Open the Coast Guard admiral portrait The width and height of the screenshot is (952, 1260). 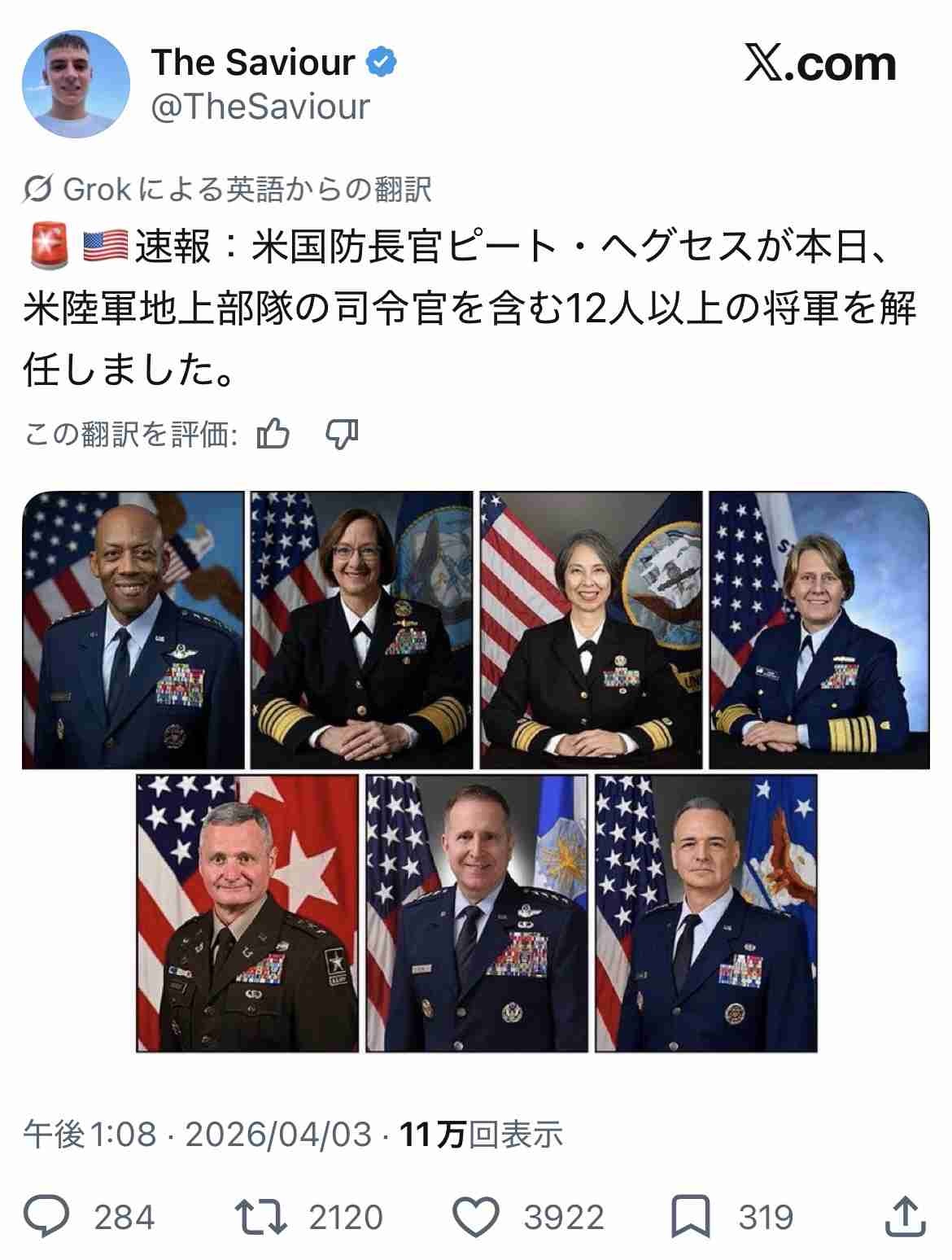click(819, 629)
